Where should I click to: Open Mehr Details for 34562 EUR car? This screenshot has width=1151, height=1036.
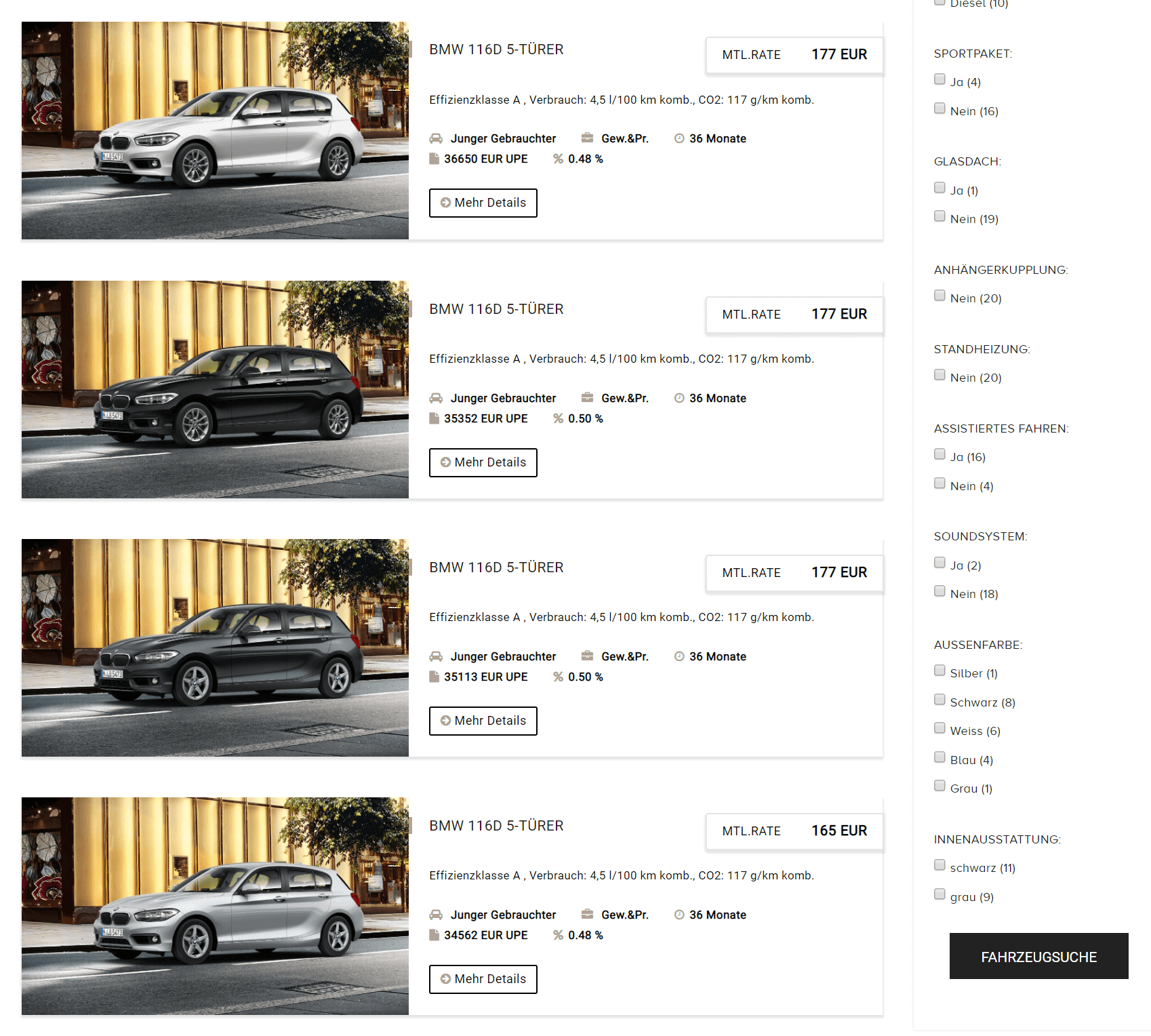pyautogui.click(x=483, y=979)
